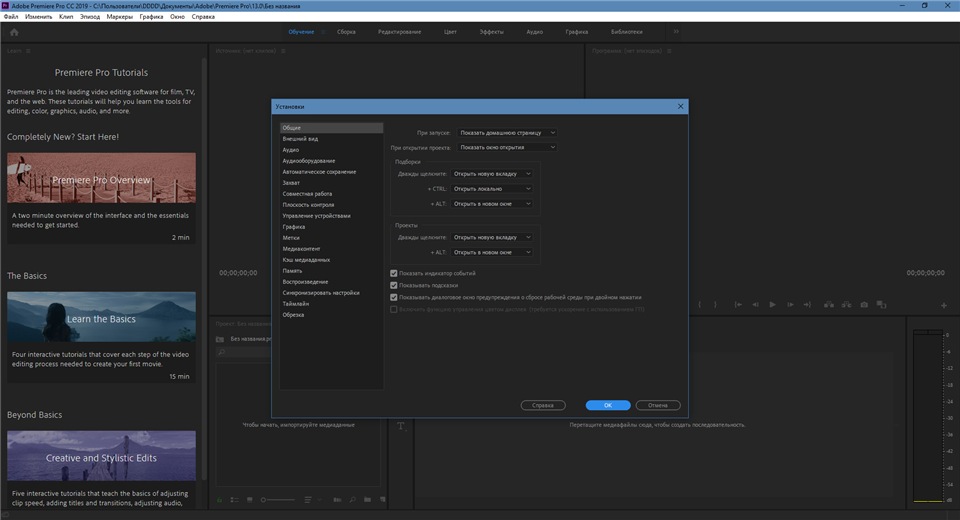Open Learn panel menu icon
960x520 pixels.
[28, 51]
